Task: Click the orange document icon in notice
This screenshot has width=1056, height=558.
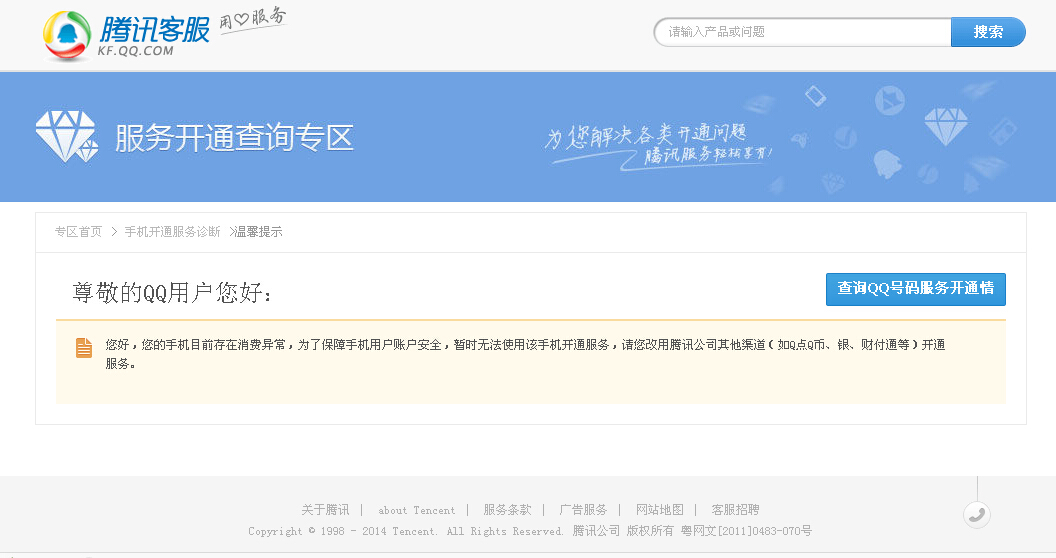Action: (84, 347)
